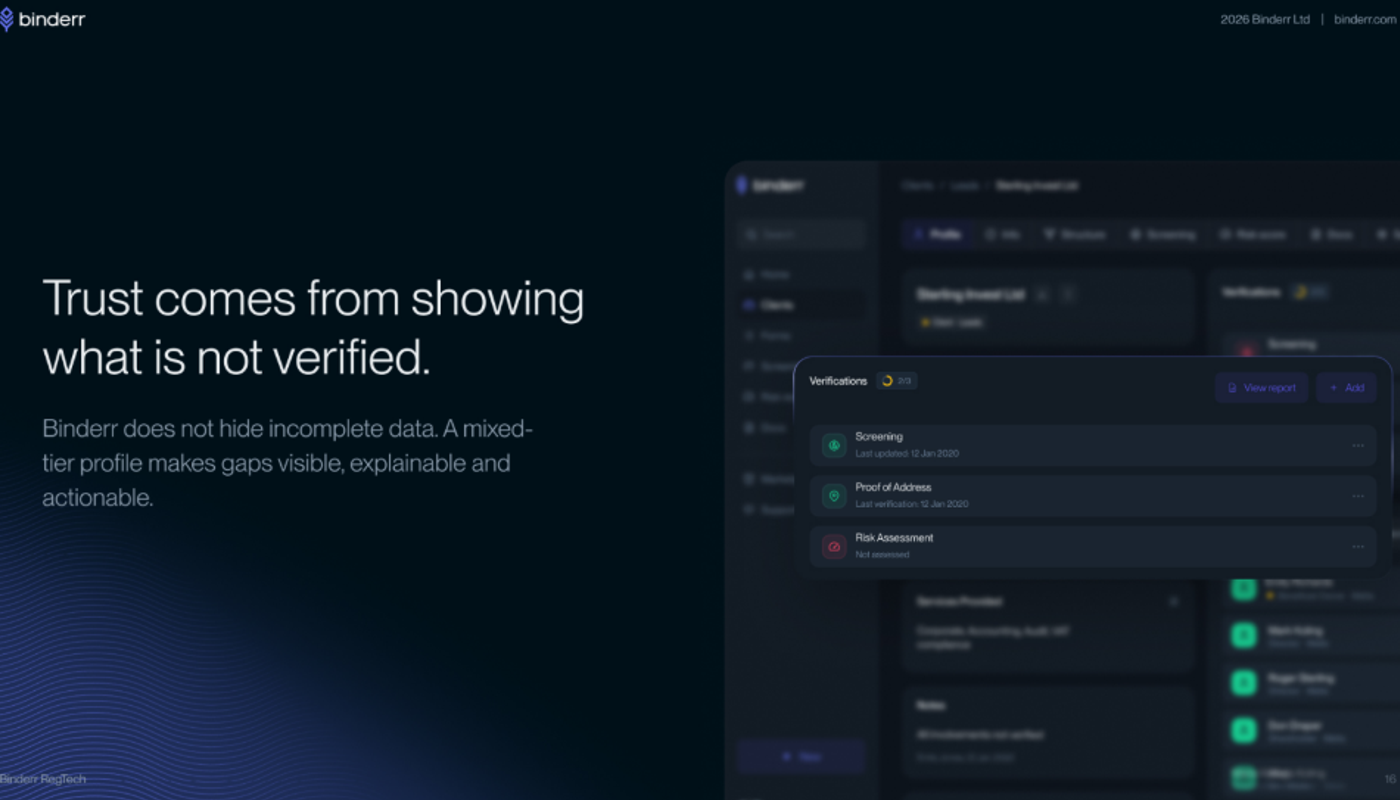This screenshot has width=1400, height=800.
Task: Click the slide number 16 in the corner
Action: 1390,779
